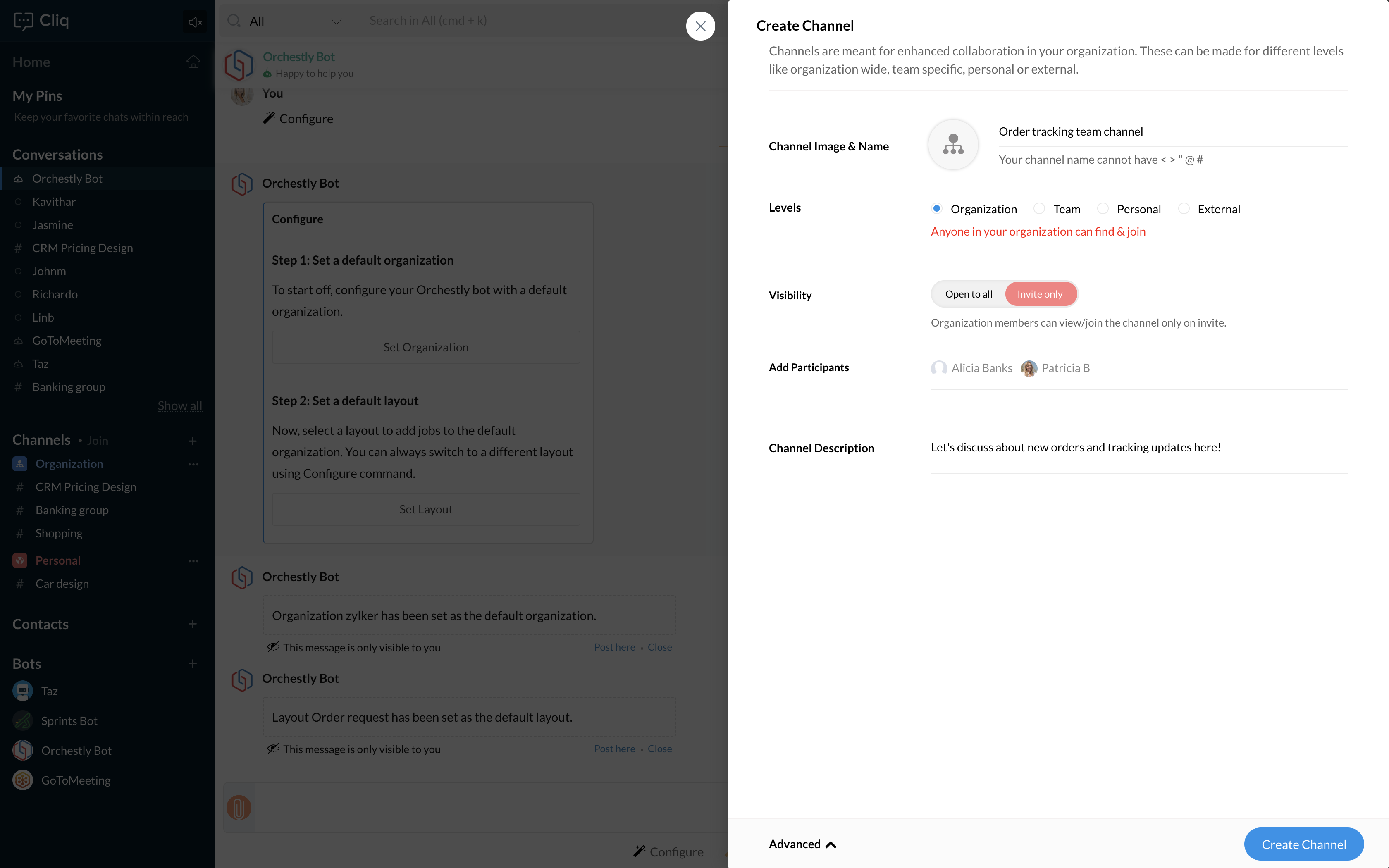The width and height of the screenshot is (1389, 868).
Task: Switch visibility to Open to all
Action: tap(968, 294)
